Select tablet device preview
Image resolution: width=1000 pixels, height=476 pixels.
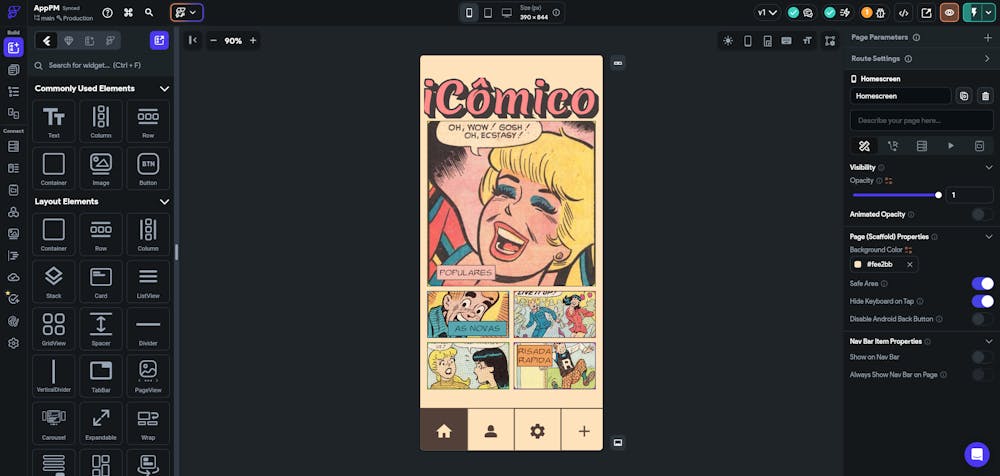488,13
